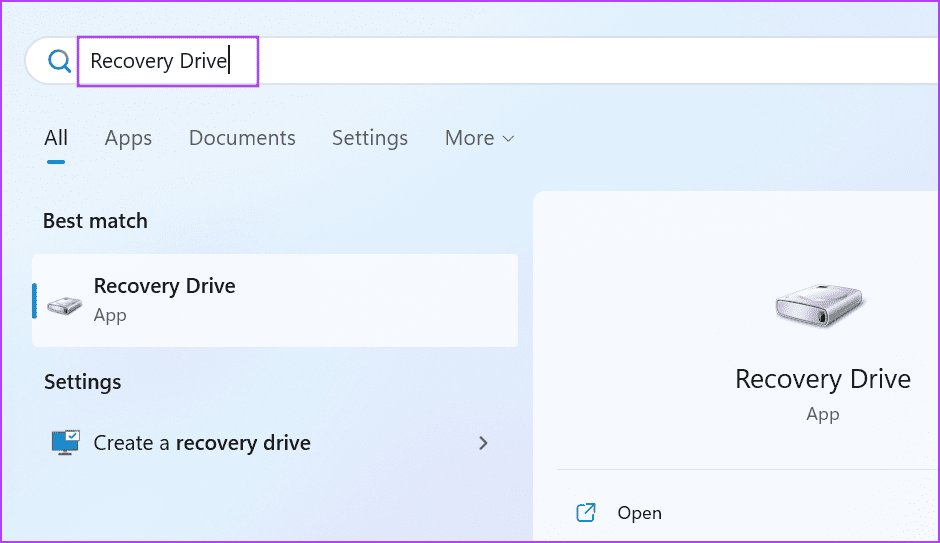Click the Recovery Drive title in preview pane
This screenshot has height=543, width=940.
point(823,379)
